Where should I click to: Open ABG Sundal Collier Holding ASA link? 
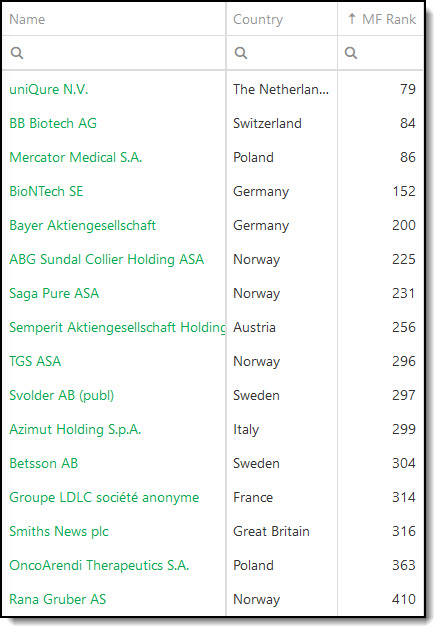pos(107,259)
